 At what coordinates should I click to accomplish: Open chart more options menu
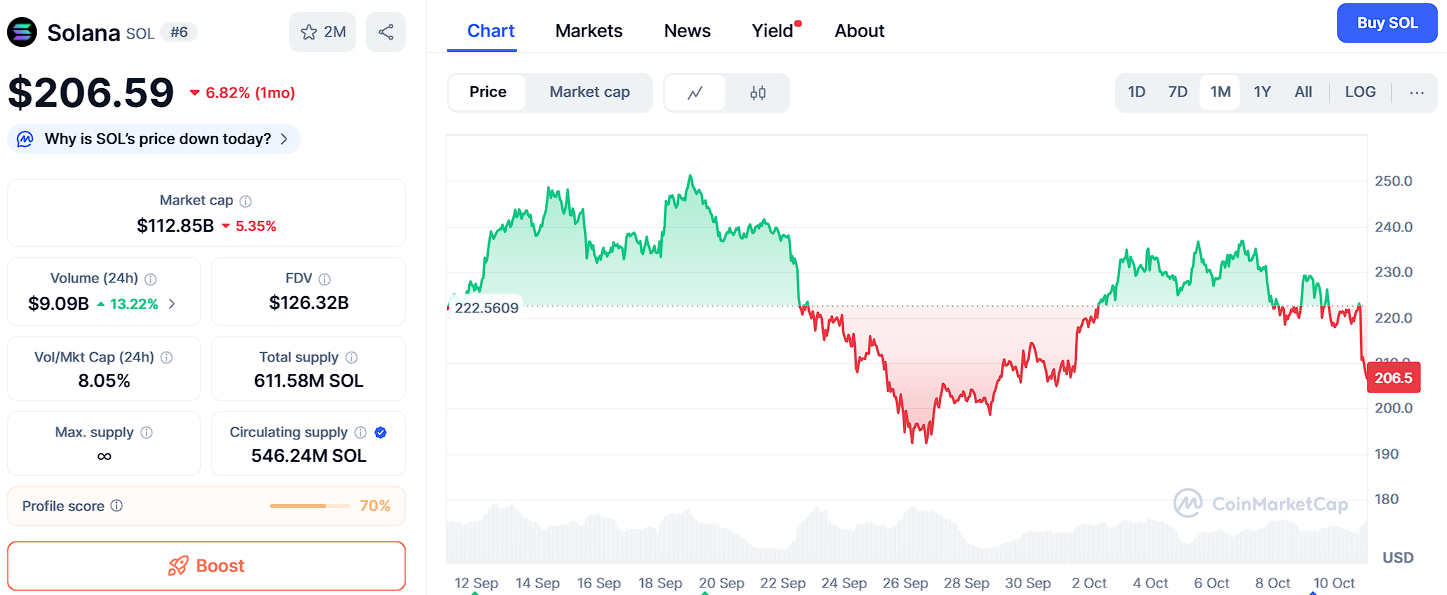click(x=1416, y=92)
